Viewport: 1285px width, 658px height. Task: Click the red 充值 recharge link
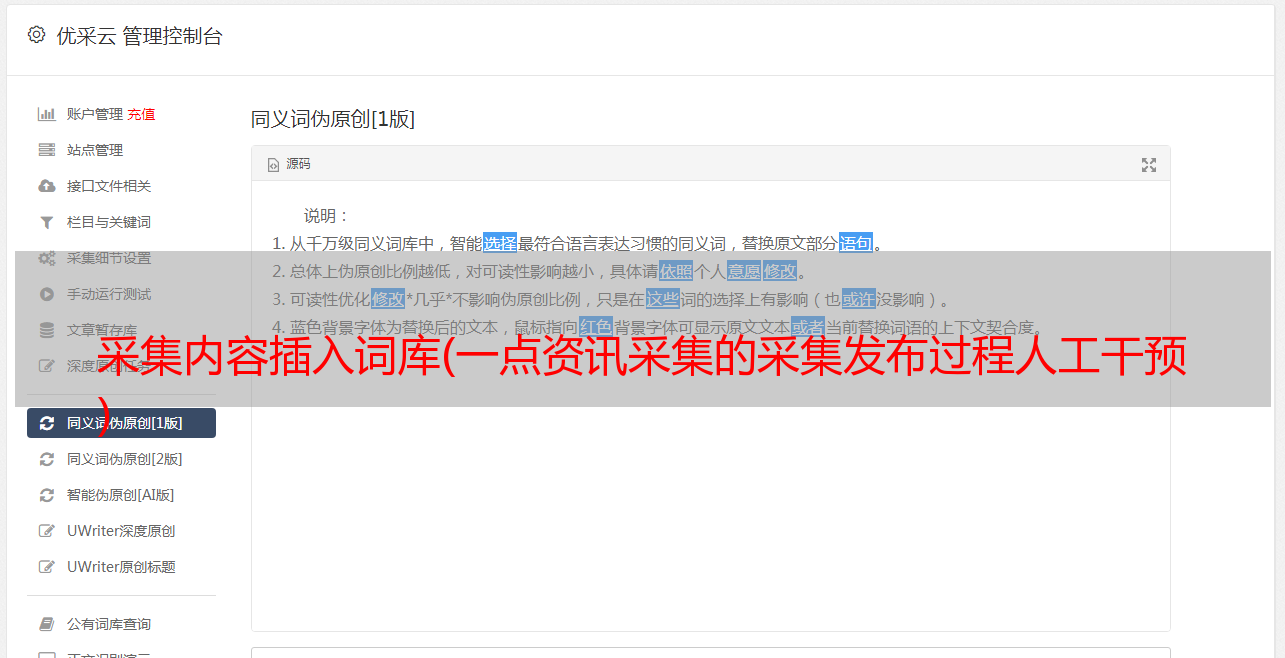tap(141, 114)
